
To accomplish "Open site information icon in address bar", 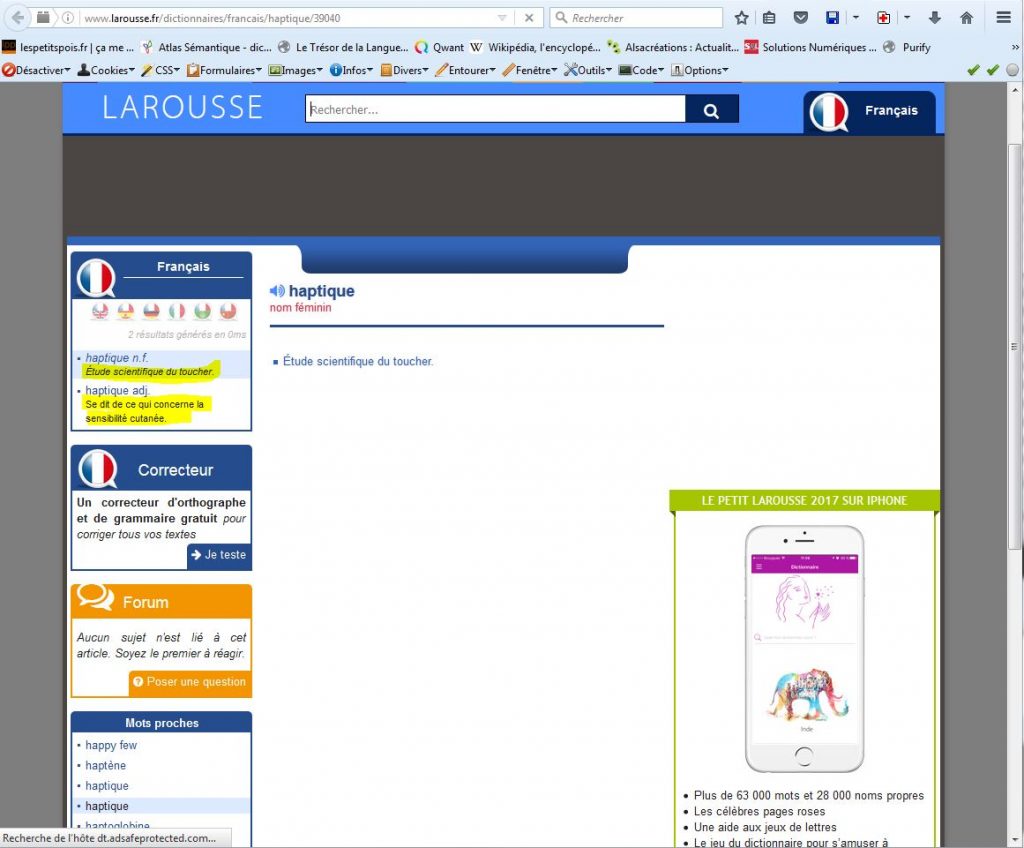I will pyautogui.click(x=67, y=18).
